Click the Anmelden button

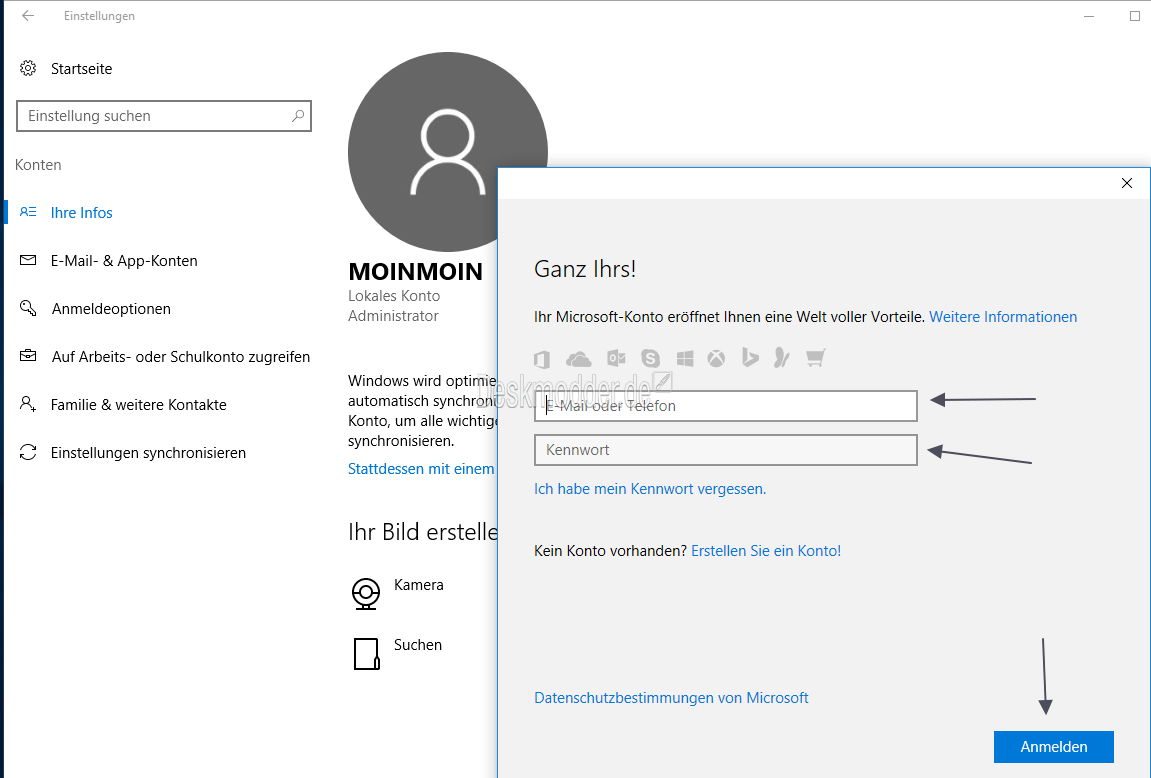click(1053, 746)
